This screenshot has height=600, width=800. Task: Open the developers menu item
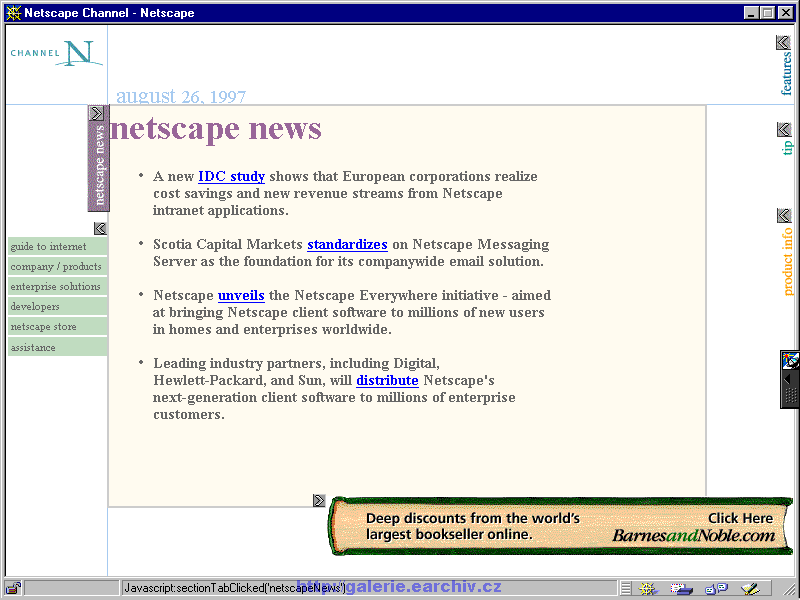(58, 306)
